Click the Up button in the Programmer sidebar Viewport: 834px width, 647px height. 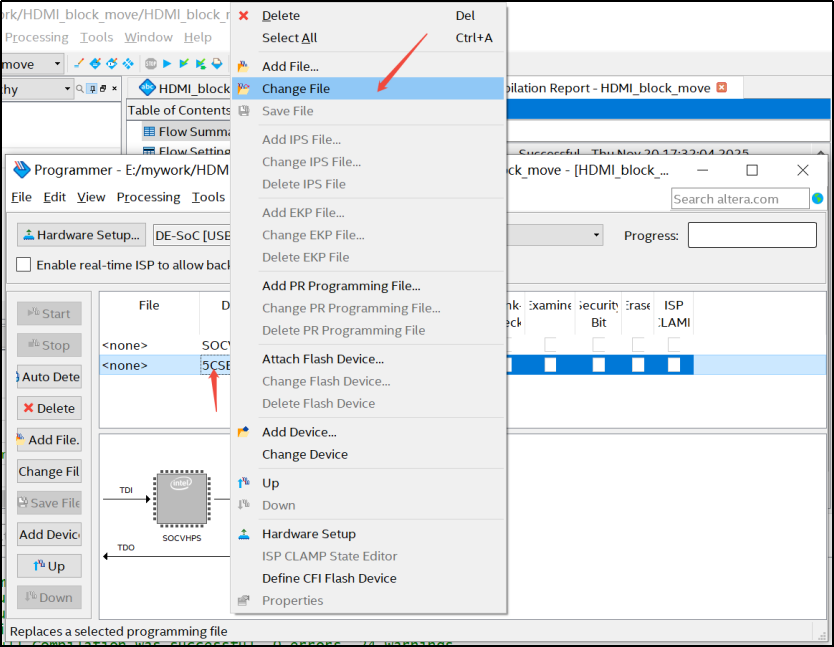(x=49, y=566)
